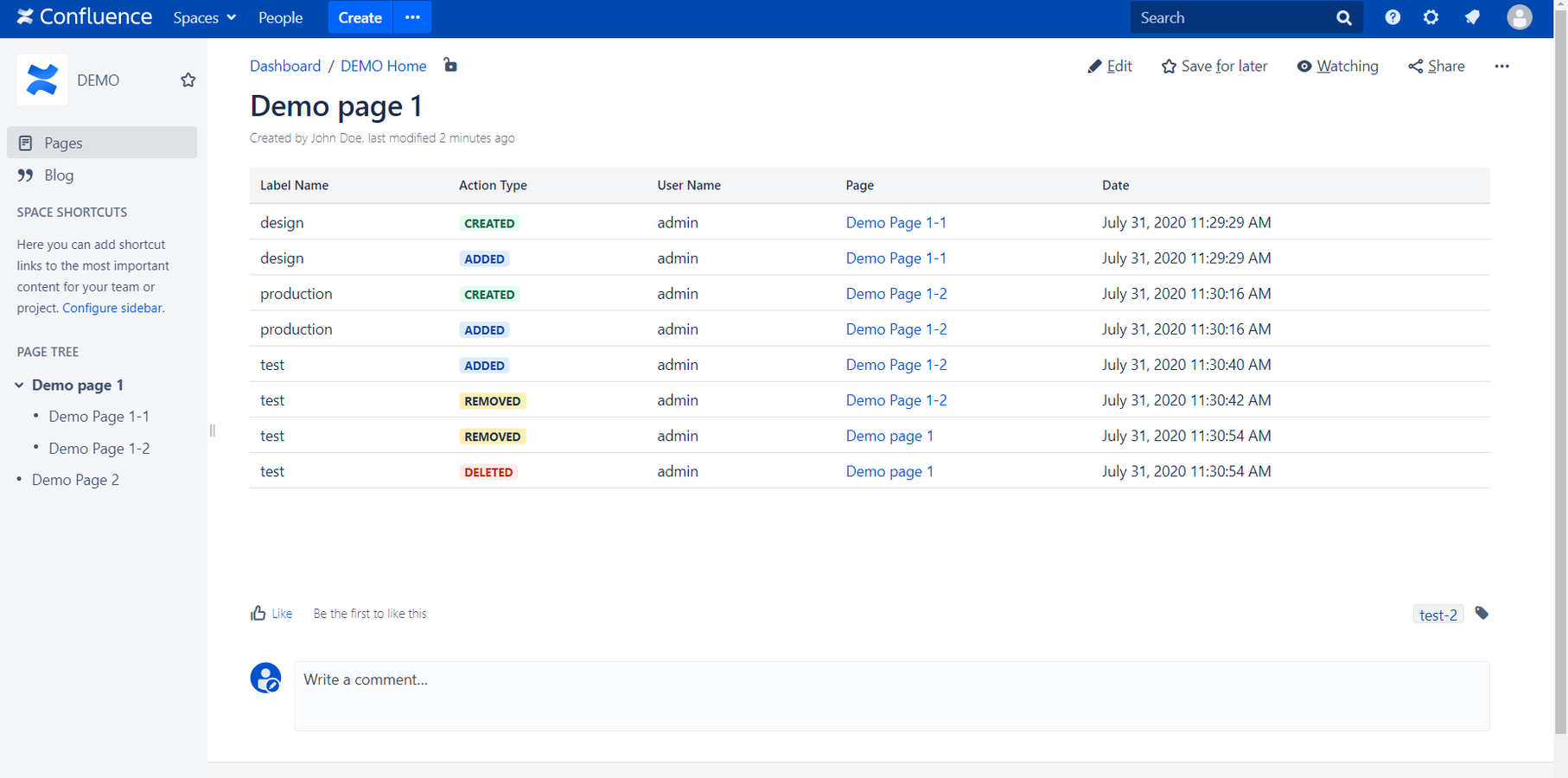Click the Share button

point(1437,67)
